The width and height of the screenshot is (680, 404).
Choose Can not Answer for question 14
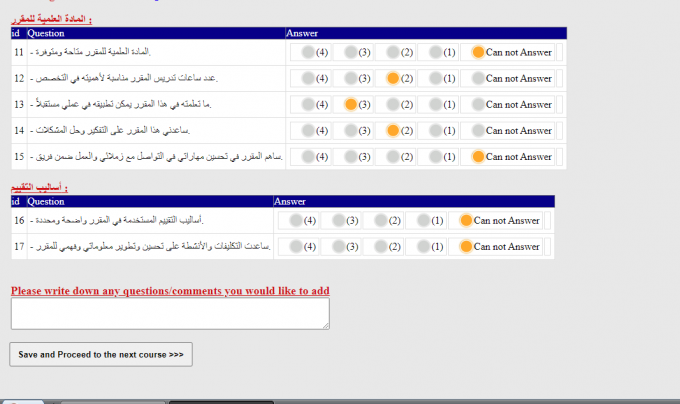coord(478,130)
